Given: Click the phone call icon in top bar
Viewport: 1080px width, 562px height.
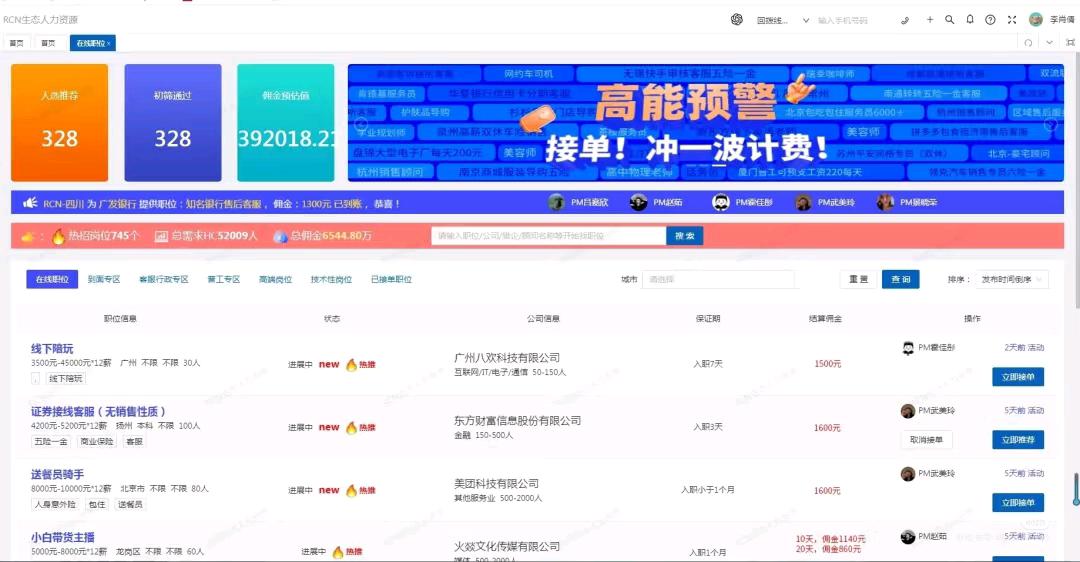Looking at the screenshot, I should pos(904,21).
